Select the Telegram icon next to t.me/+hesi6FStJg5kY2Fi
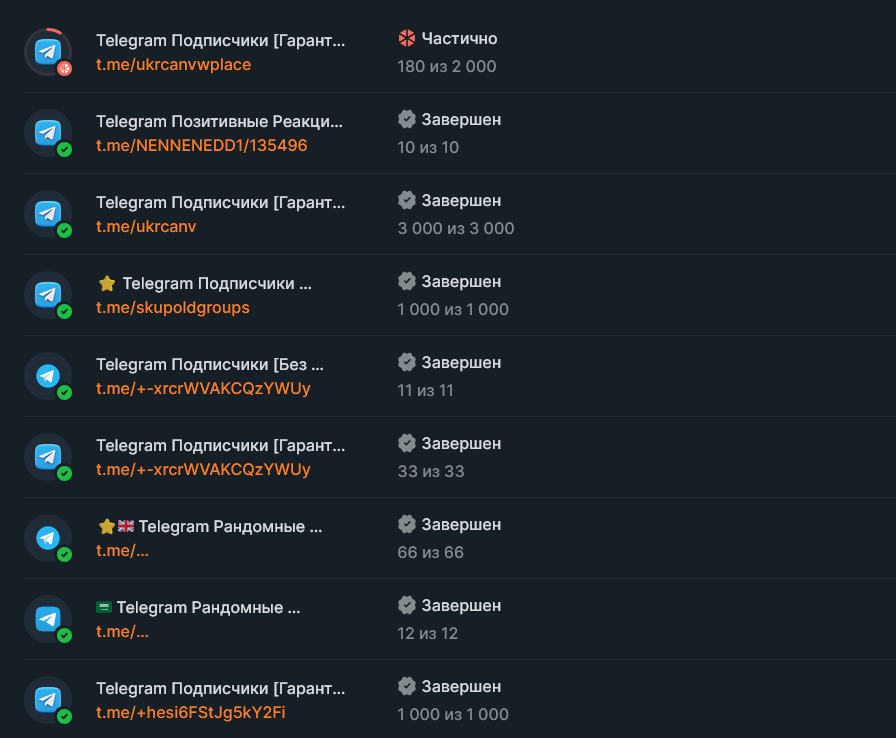This screenshot has width=896, height=738. pos(48,700)
